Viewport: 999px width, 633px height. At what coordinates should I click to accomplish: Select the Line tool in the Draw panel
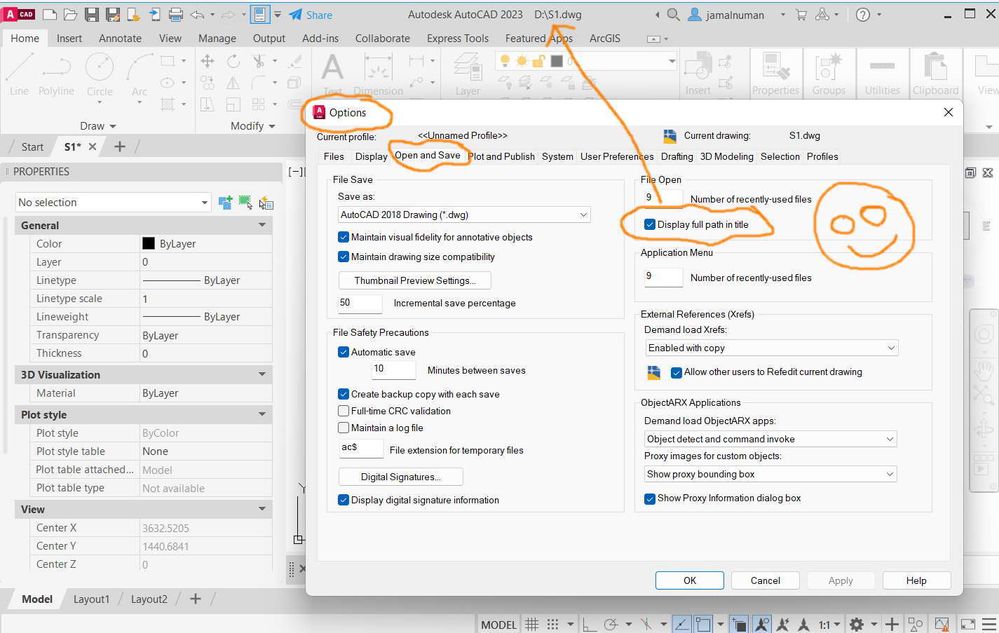(19, 75)
